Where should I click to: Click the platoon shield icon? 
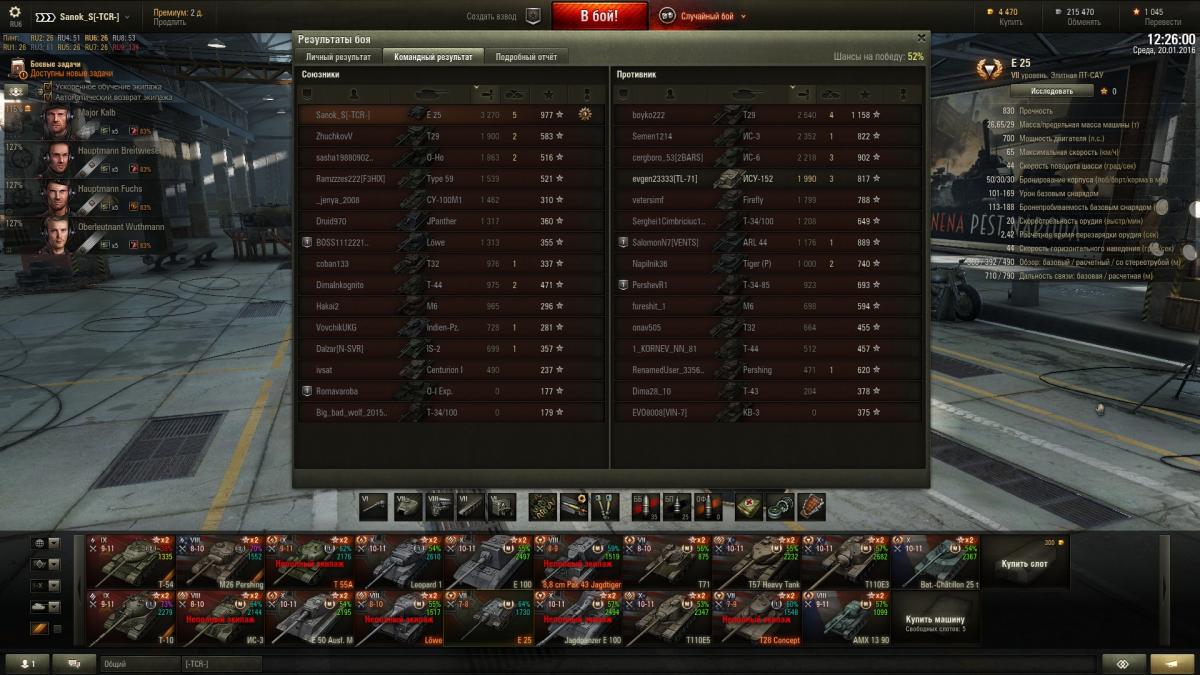point(533,16)
